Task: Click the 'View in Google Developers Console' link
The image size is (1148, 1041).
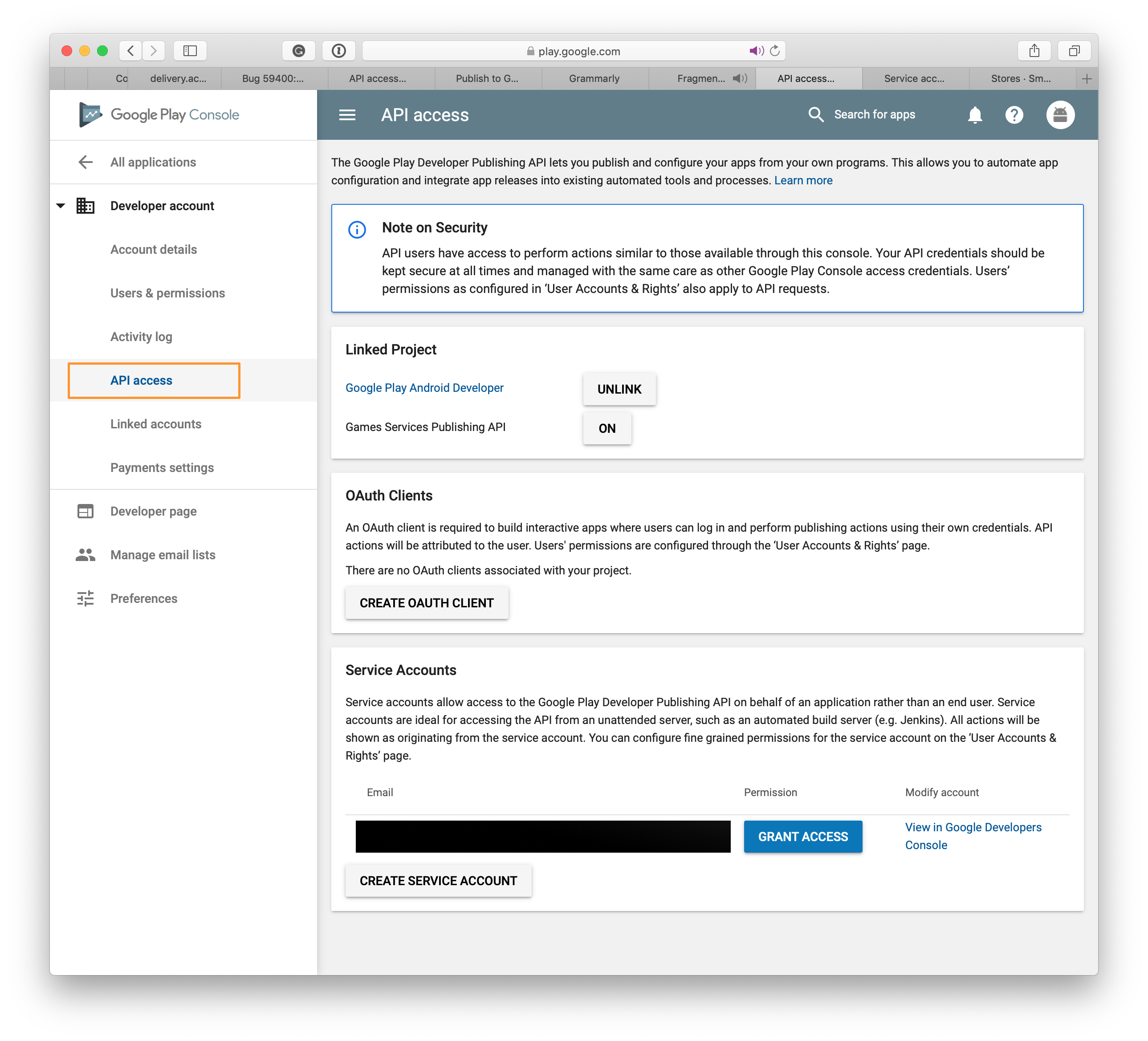Action: click(973, 835)
